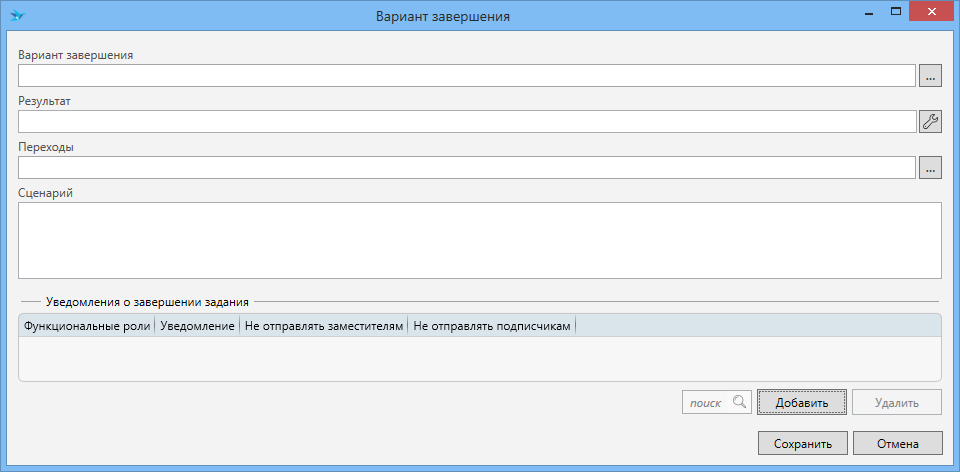This screenshot has height=472, width=960.
Task: Save with the Сохранить button
Action: (x=802, y=443)
